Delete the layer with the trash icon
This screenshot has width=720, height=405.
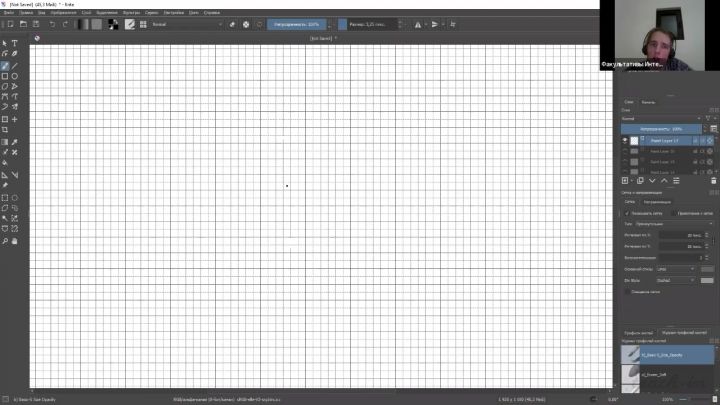click(713, 180)
